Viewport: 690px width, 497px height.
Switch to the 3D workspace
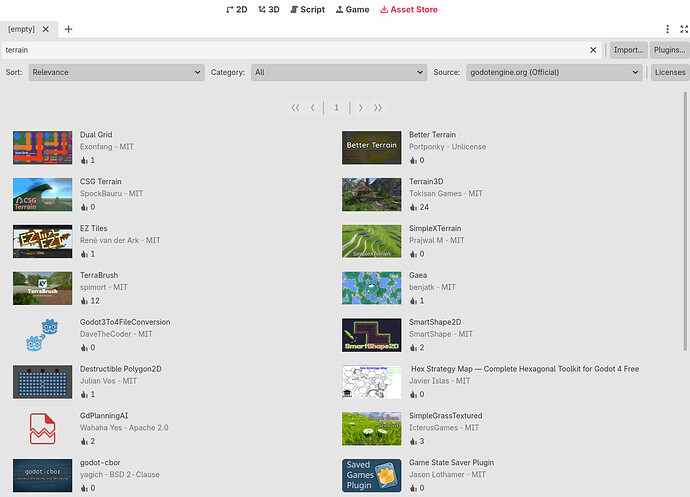click(x=268, y=9)
